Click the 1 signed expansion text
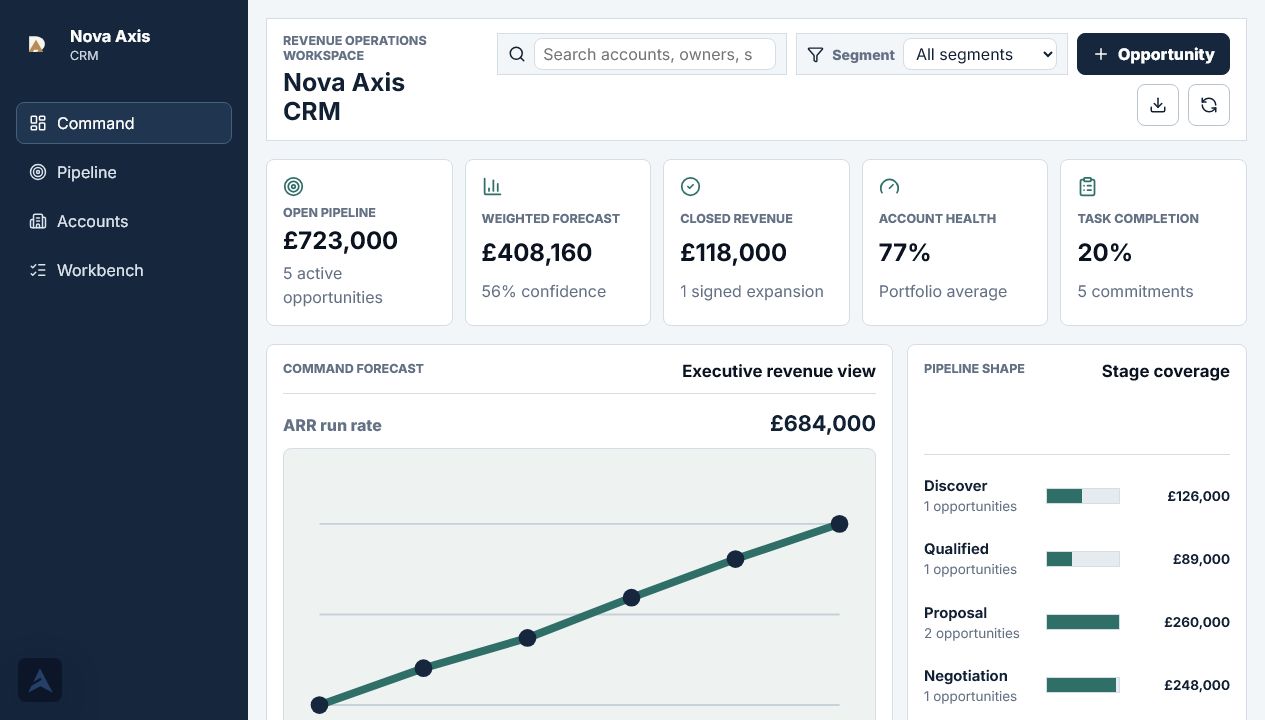Screen dimensions: 1265x720 click(x=752, y=291)
